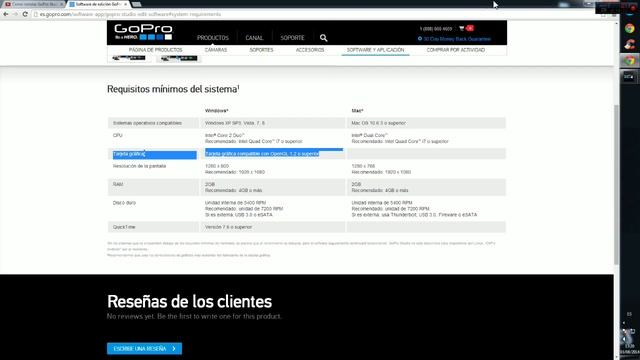Viewport: 640px width, 360px height.
Task: Click the Disco duro row label
Action: 124,203
